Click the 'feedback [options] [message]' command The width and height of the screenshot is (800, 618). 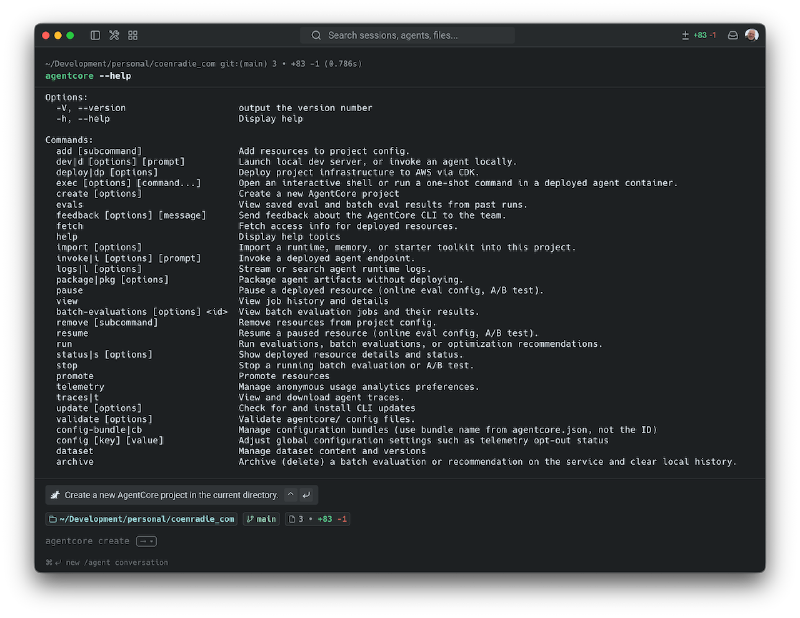pyautogui.click(x=131, y=215)
